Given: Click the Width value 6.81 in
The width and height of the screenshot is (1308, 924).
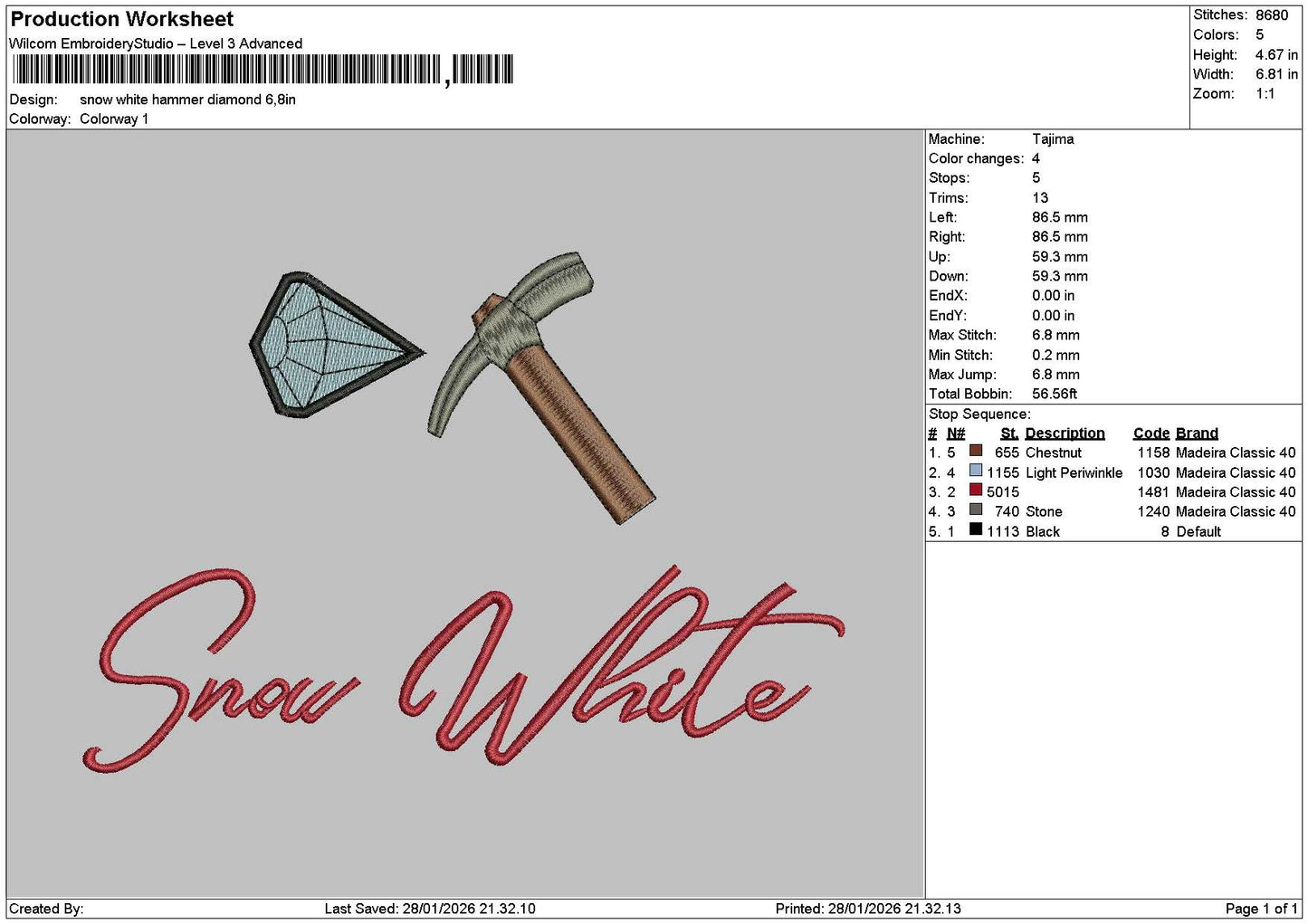Looking at the screenshot, I should (1276, 74).
